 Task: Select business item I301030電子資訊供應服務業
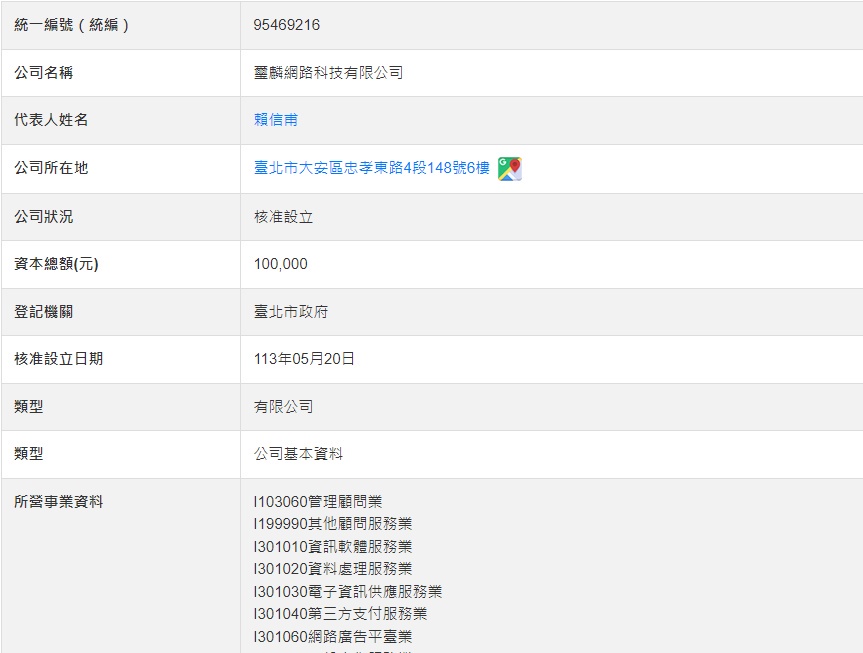348,592
